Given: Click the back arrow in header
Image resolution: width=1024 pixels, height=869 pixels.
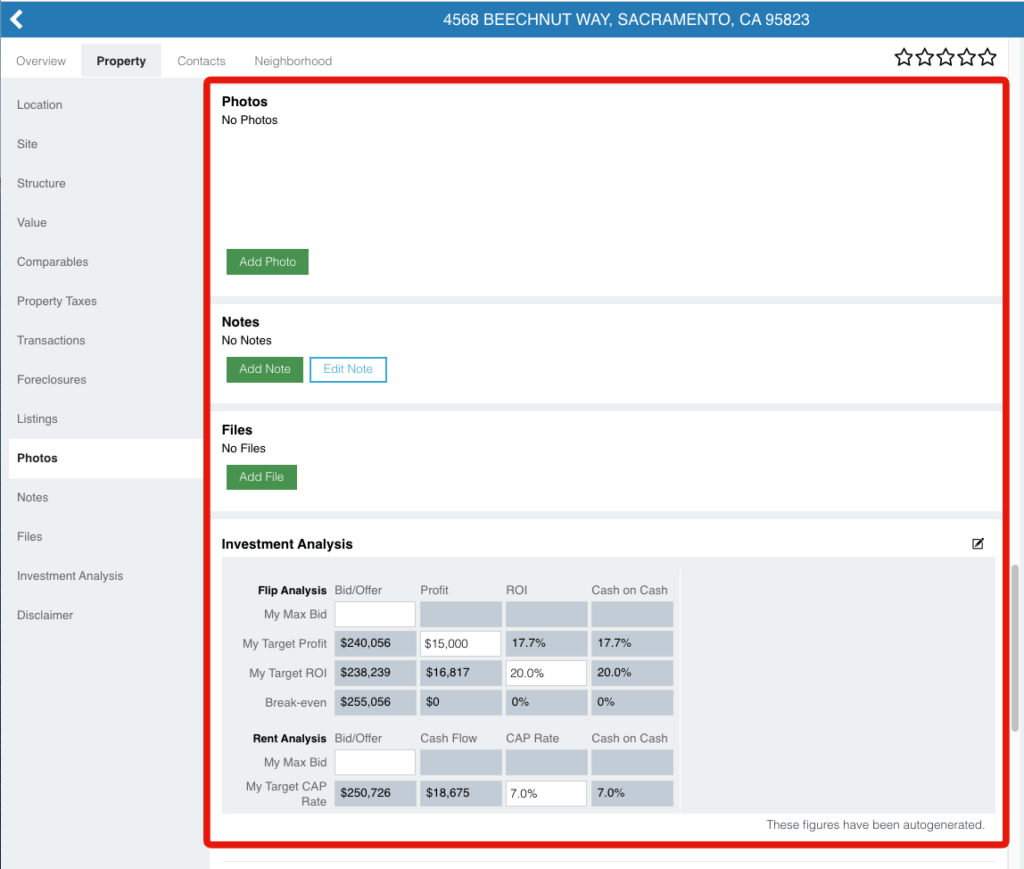Looking at the screenshot, I should 16,19.
